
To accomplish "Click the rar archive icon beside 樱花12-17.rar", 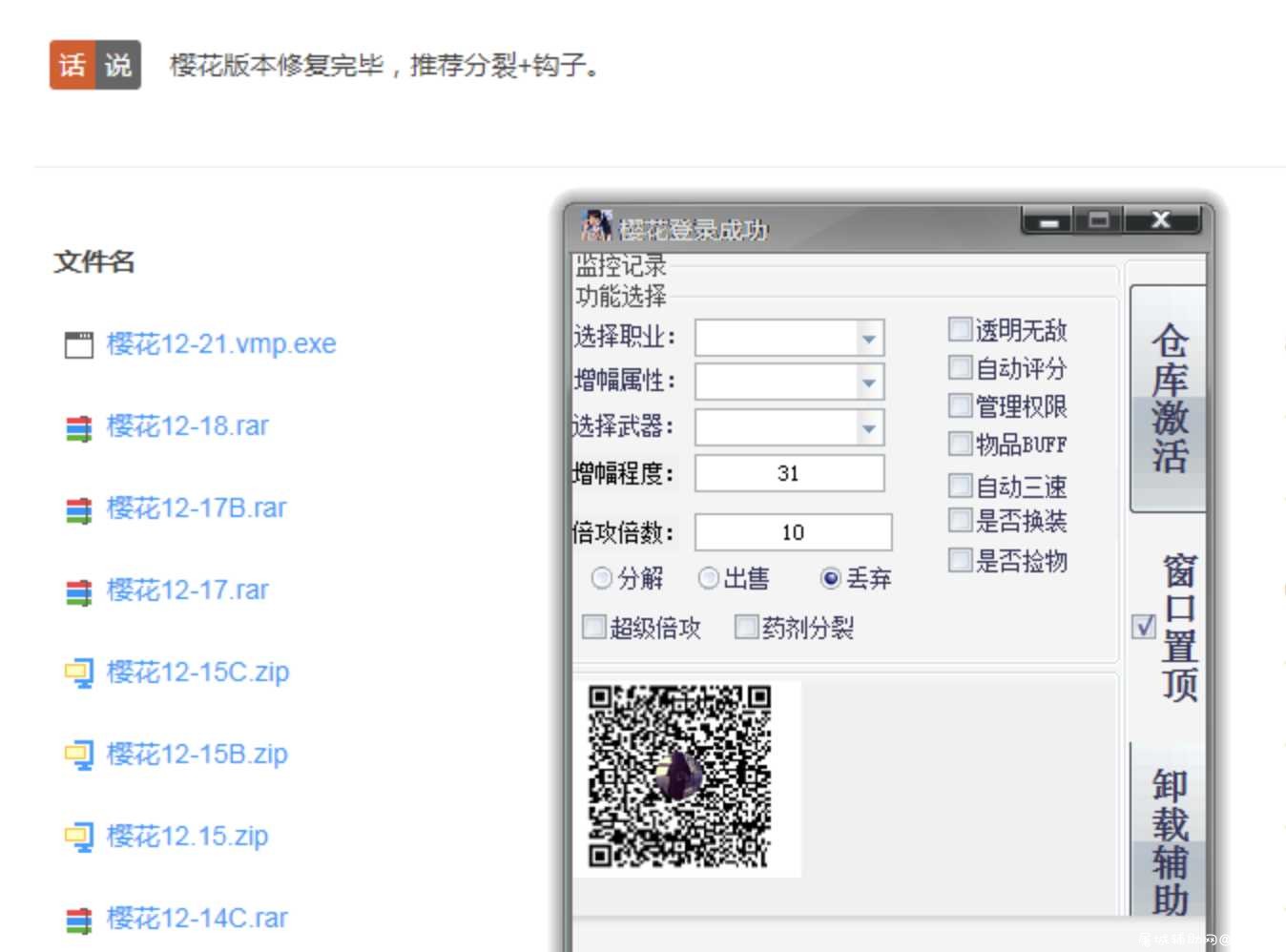I will coord(78,591).
